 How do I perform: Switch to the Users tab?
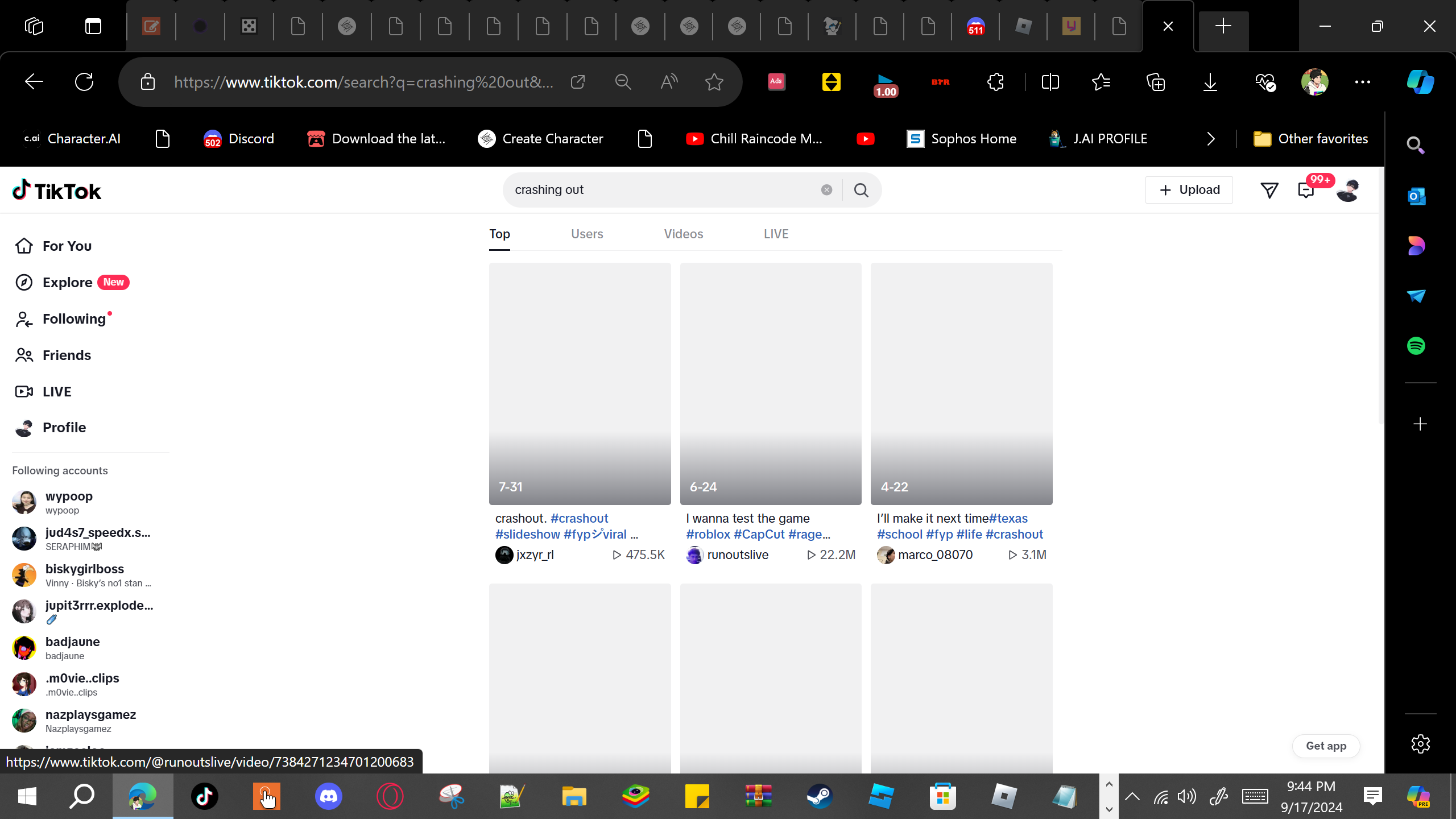tap(586, 234)
